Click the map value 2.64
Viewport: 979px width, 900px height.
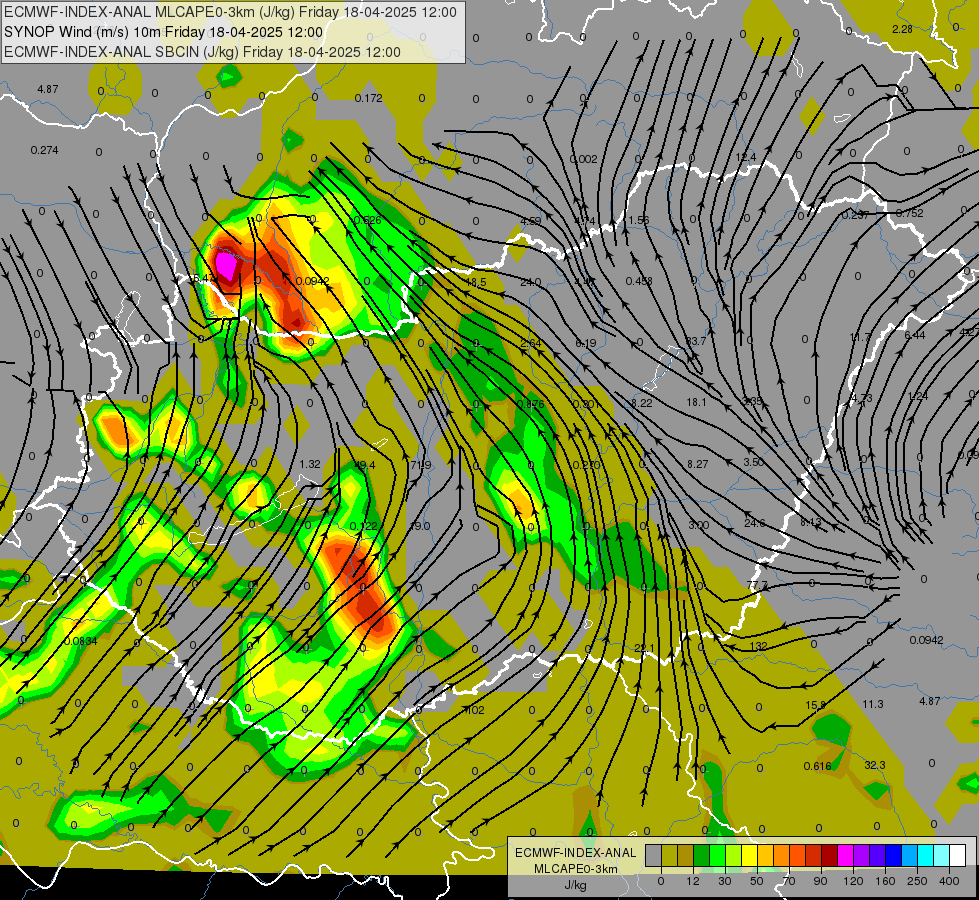pyautogui.click(x=531, y=343)
